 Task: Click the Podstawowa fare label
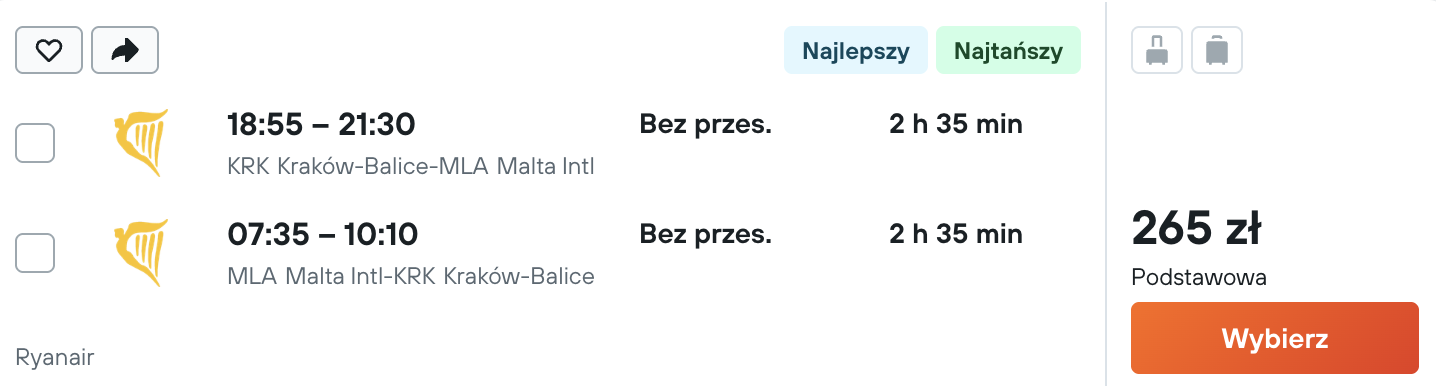click(x=1199, y=278)
